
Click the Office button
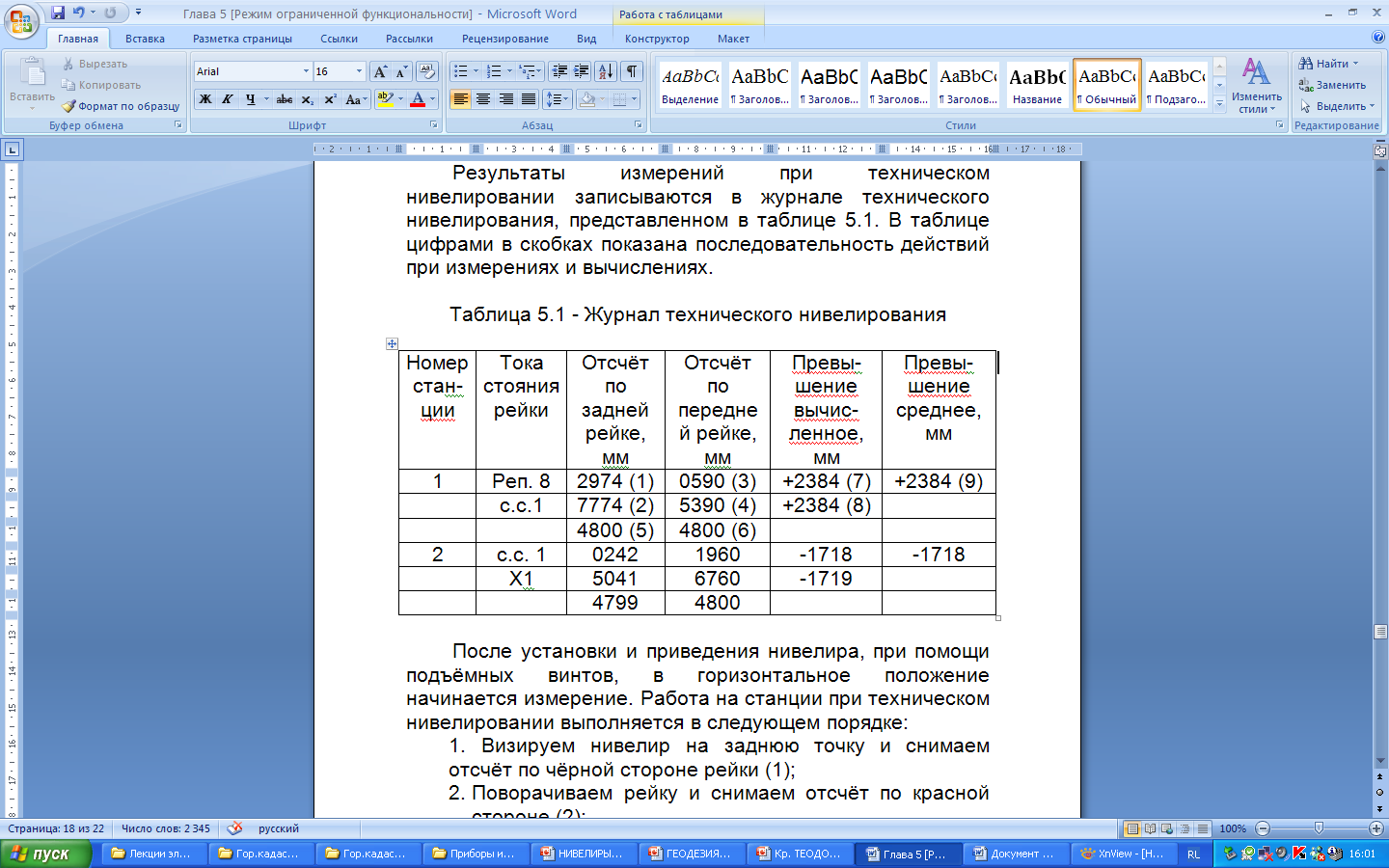point(21,20)
